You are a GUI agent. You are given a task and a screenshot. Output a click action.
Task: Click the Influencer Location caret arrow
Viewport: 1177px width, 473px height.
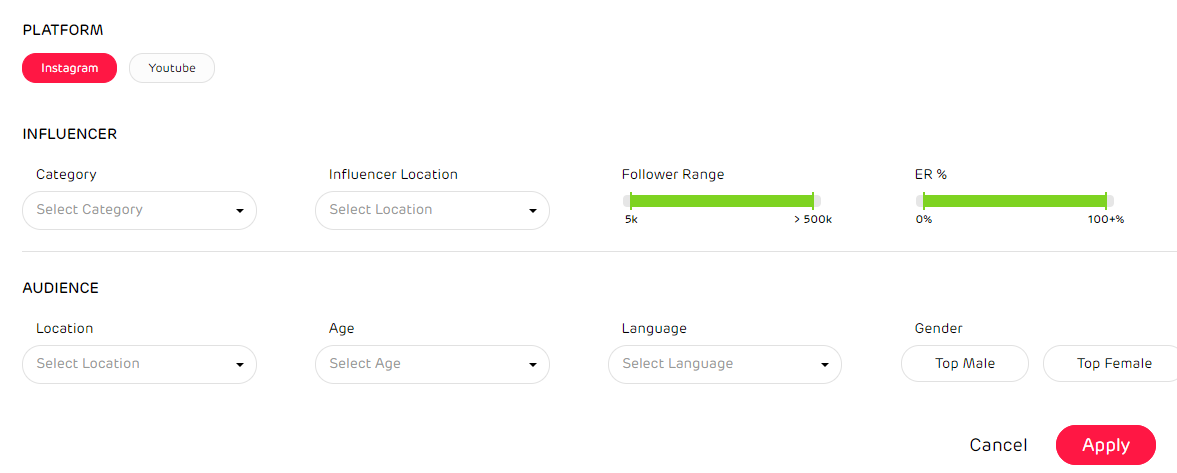click(533, 211)
